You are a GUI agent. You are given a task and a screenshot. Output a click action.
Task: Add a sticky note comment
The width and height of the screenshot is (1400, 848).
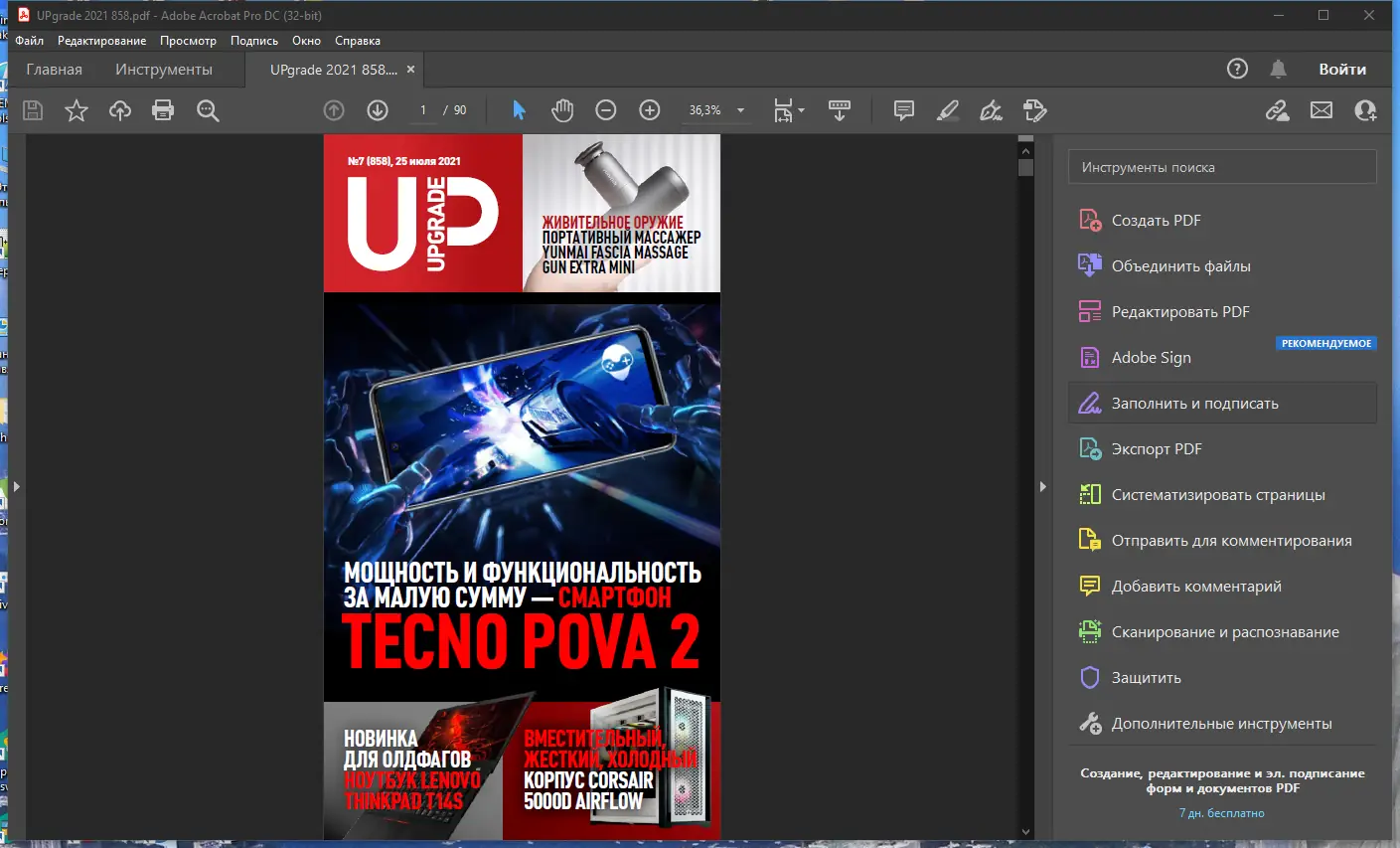tap(904, 110)
